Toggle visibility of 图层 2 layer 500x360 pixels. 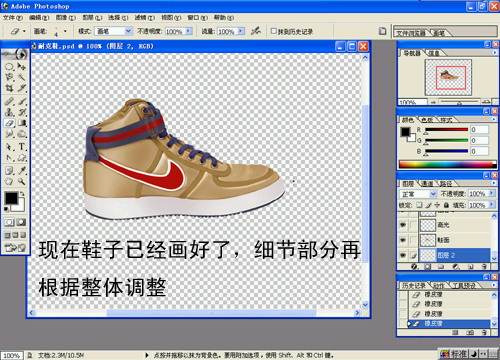[403, 255]
